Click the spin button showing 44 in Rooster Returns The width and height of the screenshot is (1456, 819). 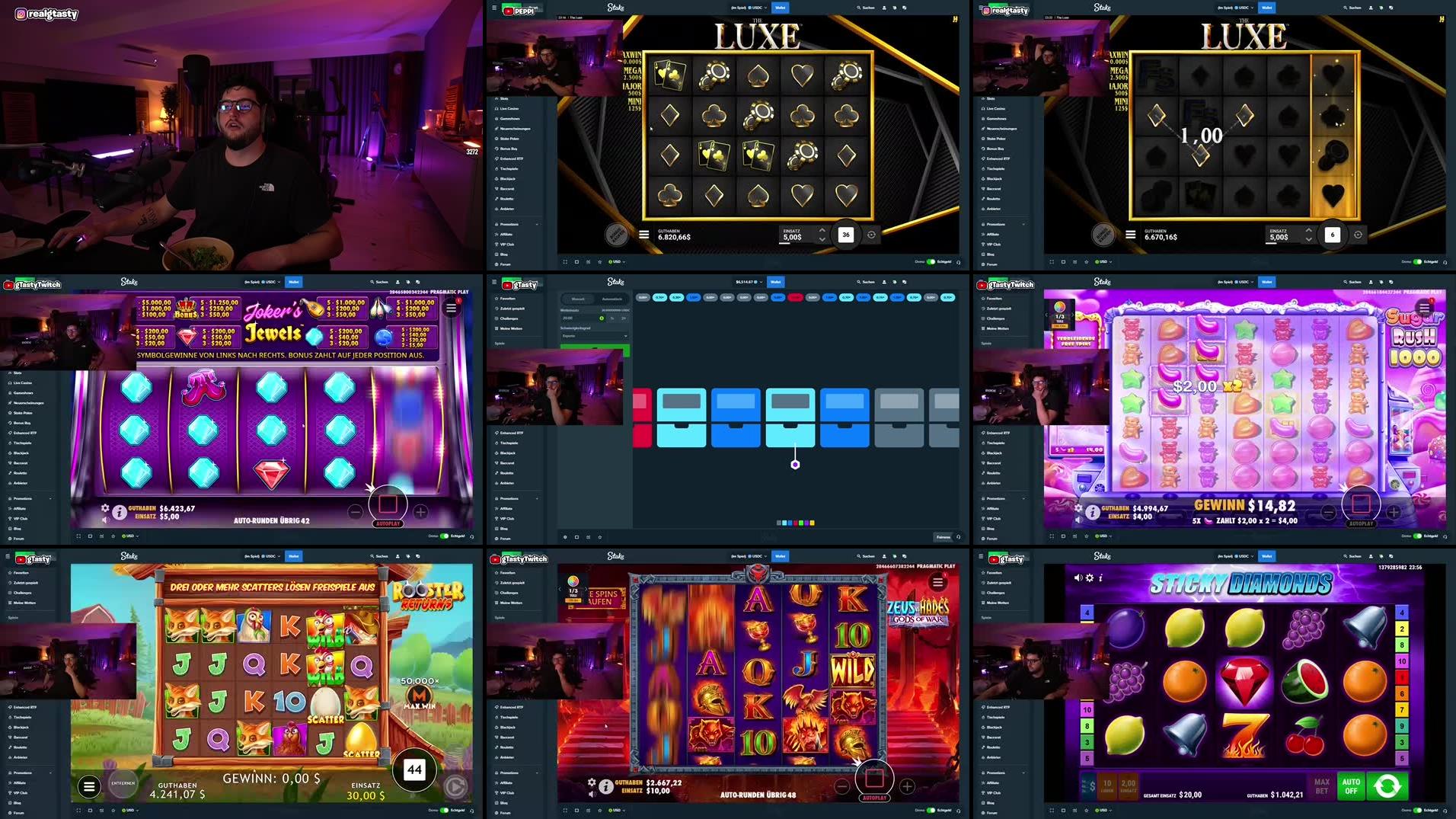(414, 769)
